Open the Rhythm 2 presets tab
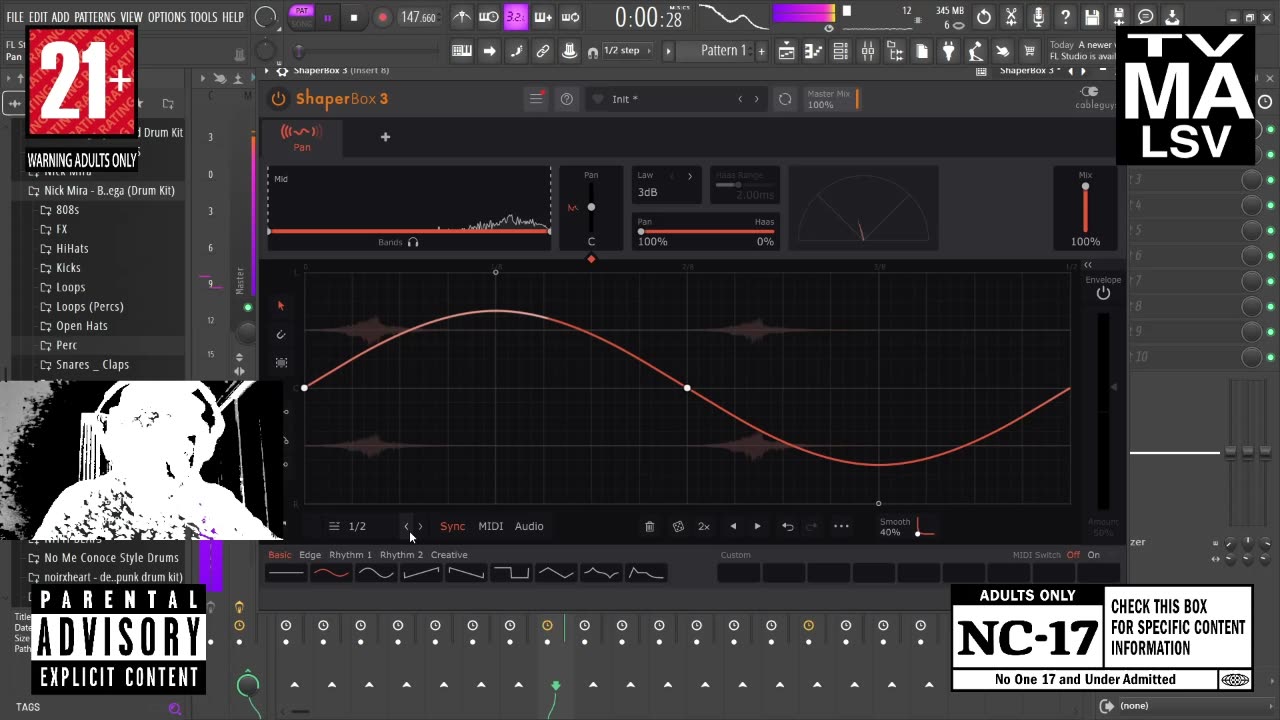The height and width of the screenshot is (720, 1280). [401, 555]
